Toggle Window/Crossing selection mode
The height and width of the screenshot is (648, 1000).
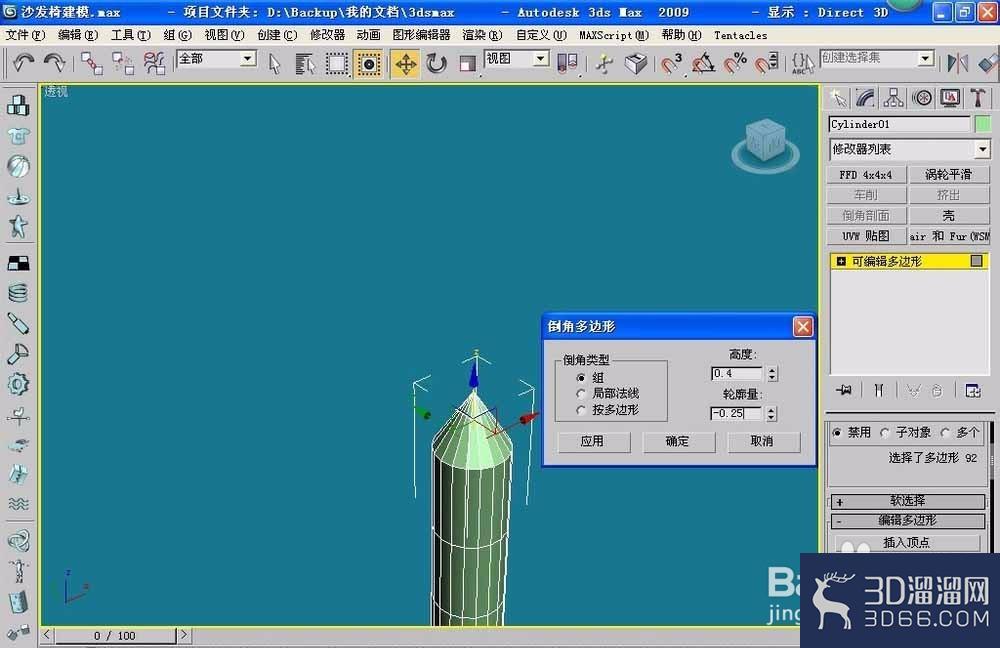(369, 64)
